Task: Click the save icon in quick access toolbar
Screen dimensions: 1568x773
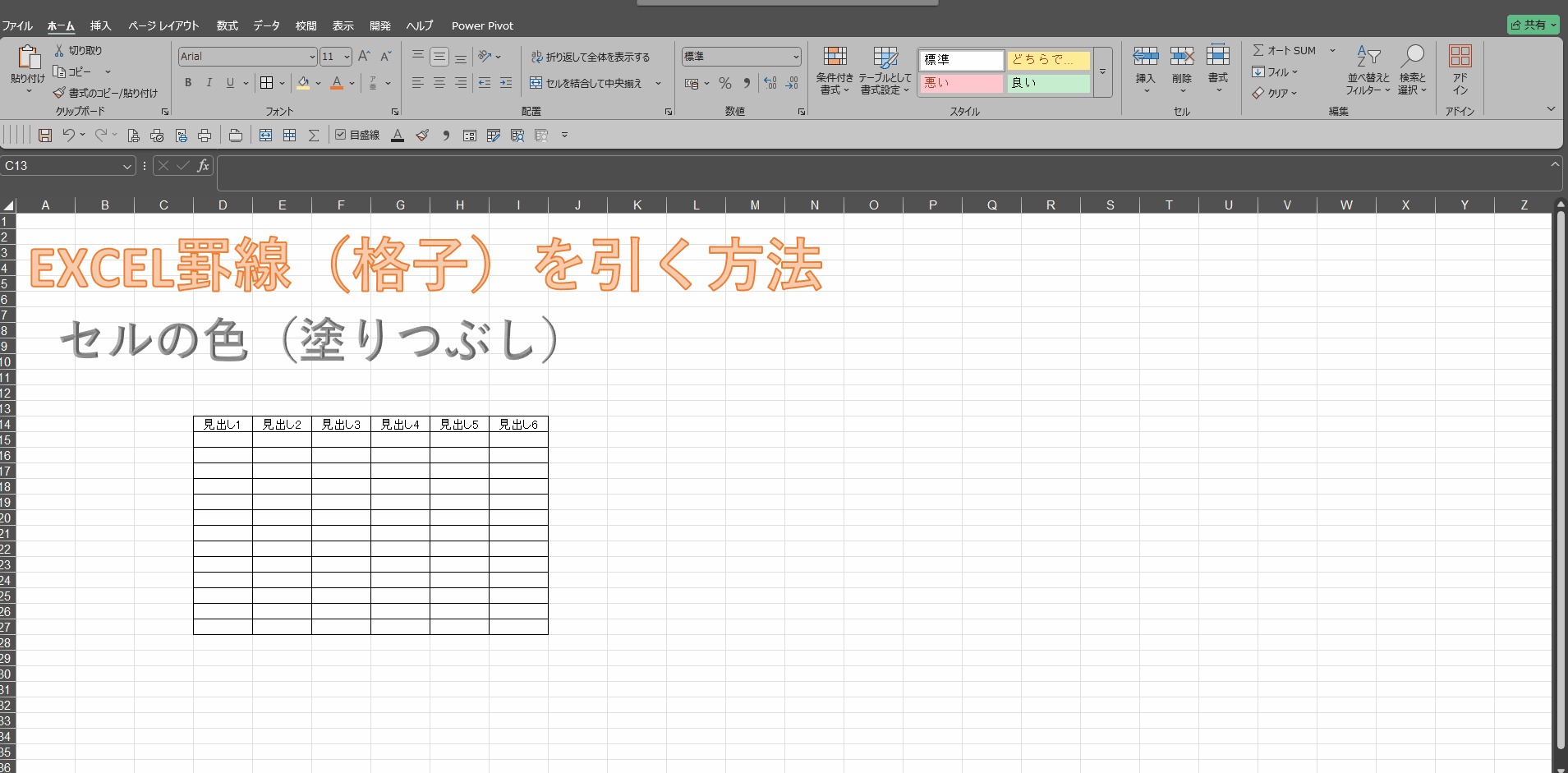Action: [x=45, y=136]
